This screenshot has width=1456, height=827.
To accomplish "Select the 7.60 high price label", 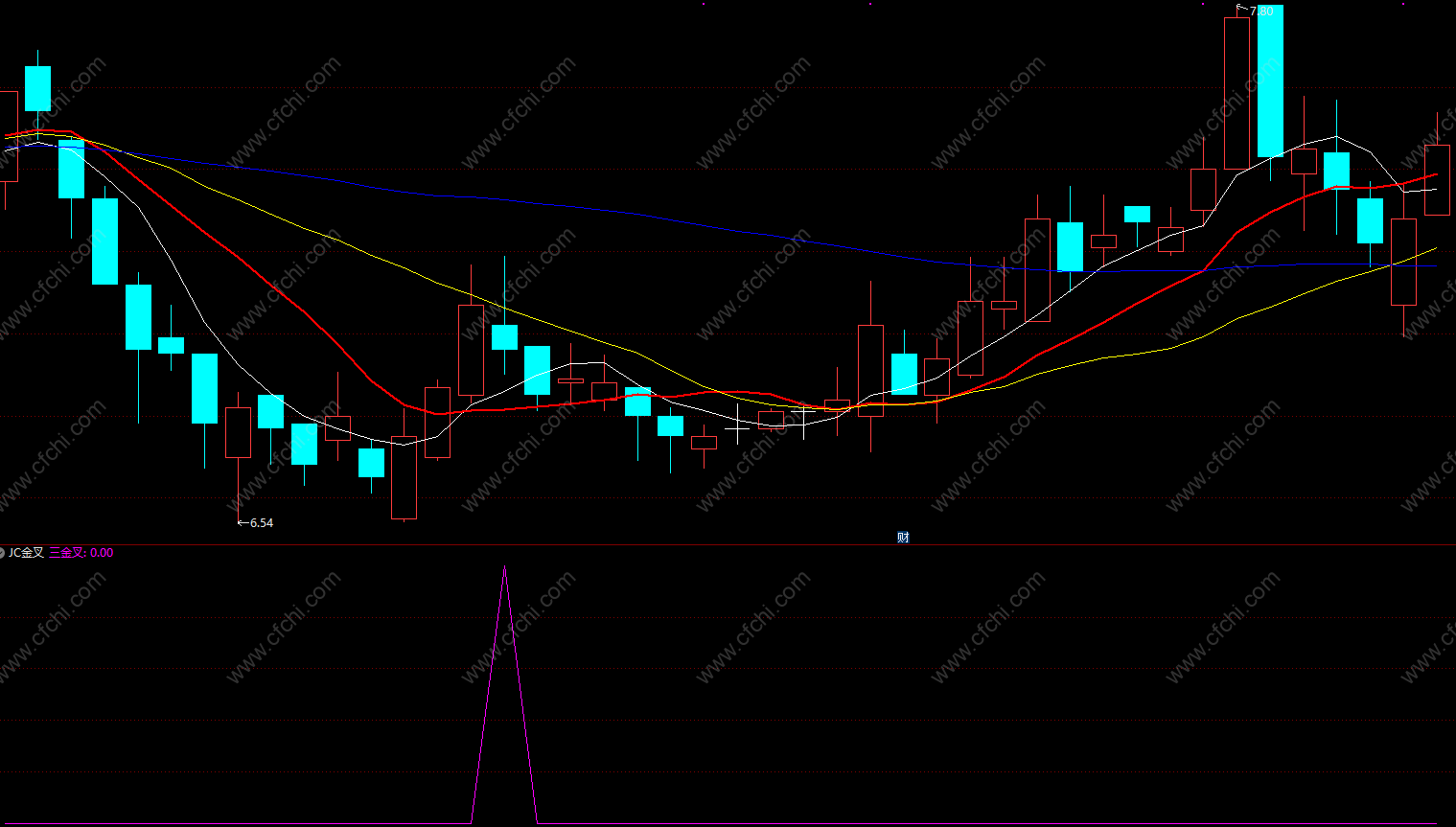I will [x=1261, y=11].
